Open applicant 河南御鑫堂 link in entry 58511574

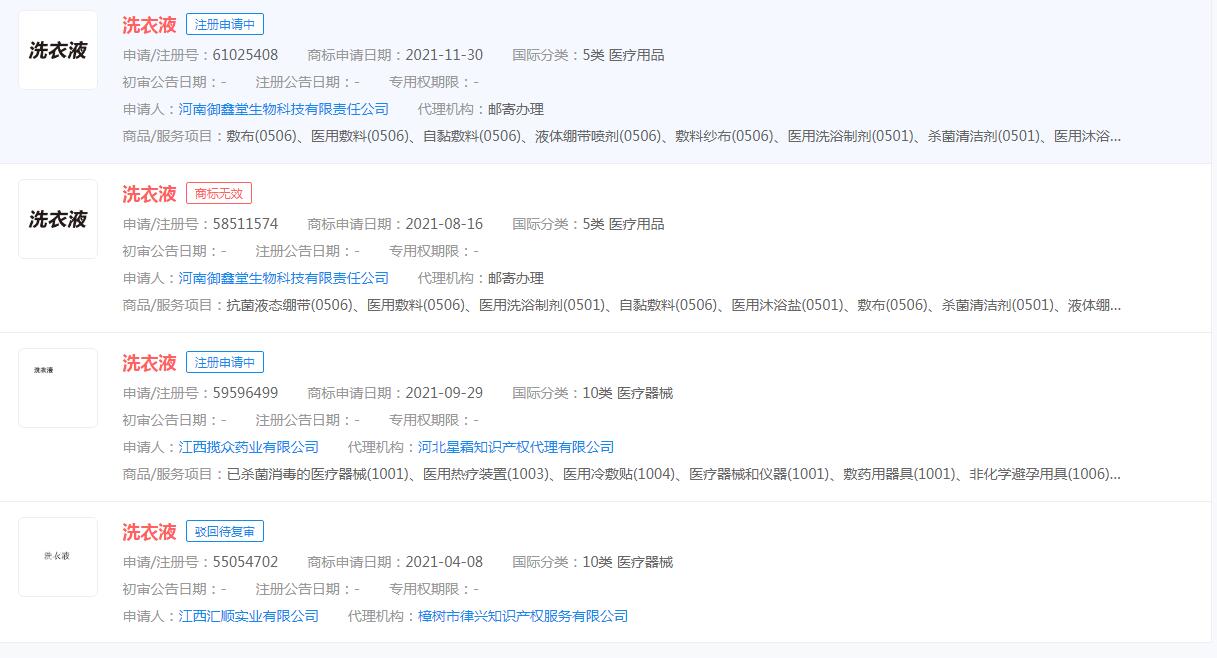point(283,278)
